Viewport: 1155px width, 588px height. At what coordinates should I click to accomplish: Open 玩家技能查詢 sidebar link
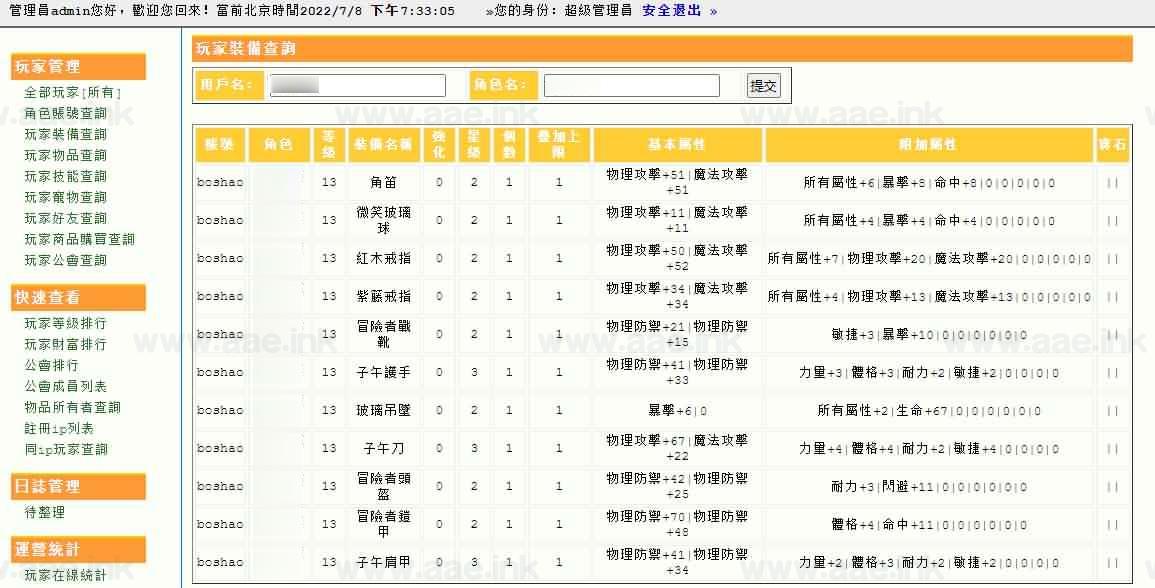[66, 177]
